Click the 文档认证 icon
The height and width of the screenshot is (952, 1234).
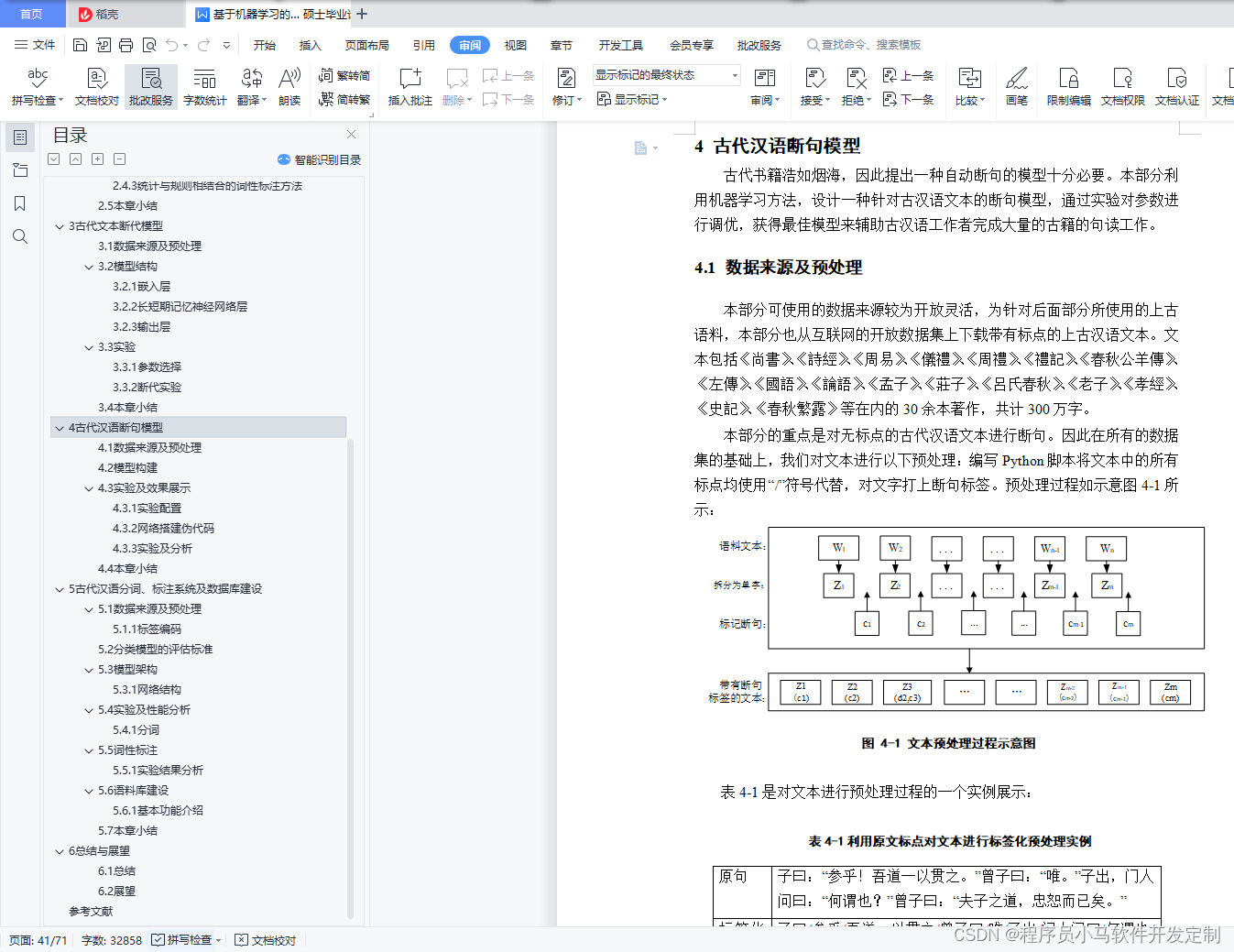1177,87
